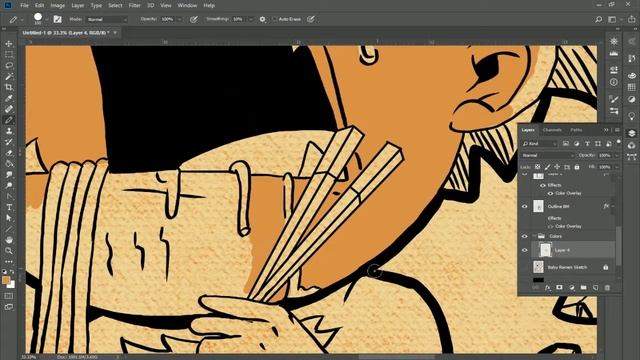The width and height of the screenshot is (640, 360).
Task: Open the Layer menu
Action: [78, 5]
